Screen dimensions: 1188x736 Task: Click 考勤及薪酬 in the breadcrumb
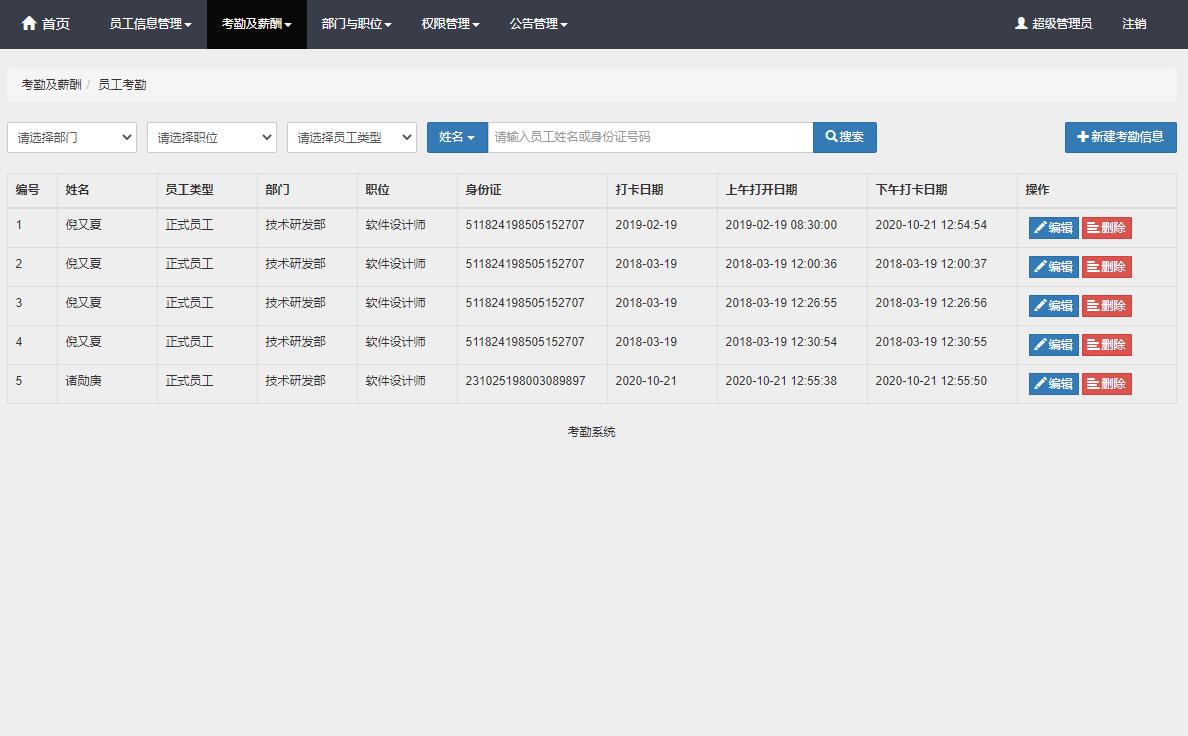pyautogui.click(x=52, y=85)
